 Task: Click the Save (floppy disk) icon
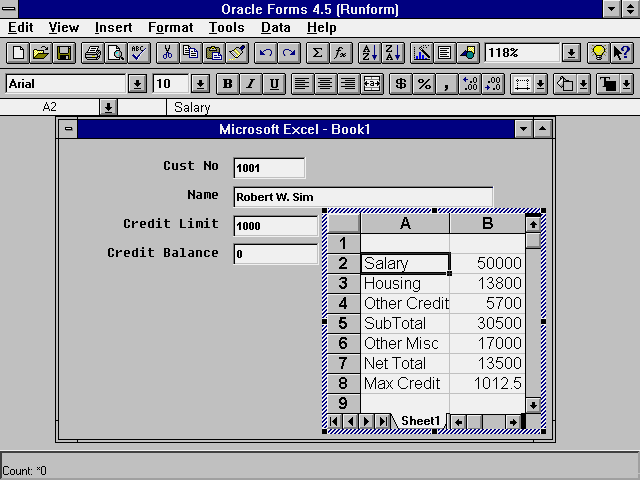(x=63, y=53)
